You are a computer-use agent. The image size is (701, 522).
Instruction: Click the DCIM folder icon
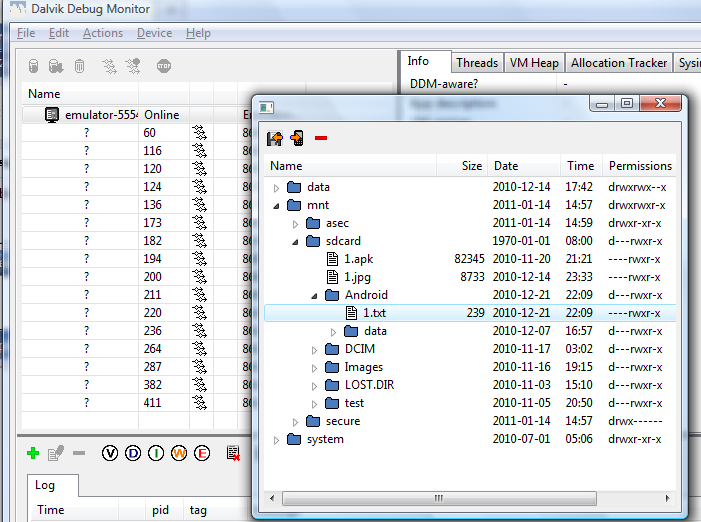click(x=332, y=349)
